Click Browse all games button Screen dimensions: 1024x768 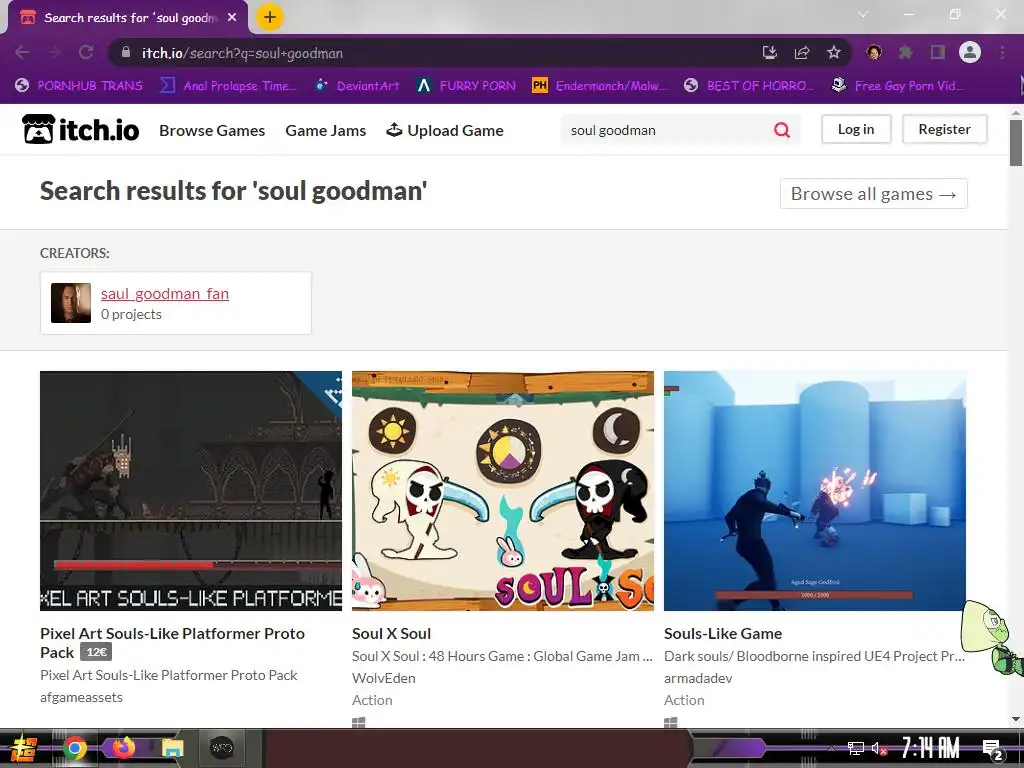tap(874, 194)
